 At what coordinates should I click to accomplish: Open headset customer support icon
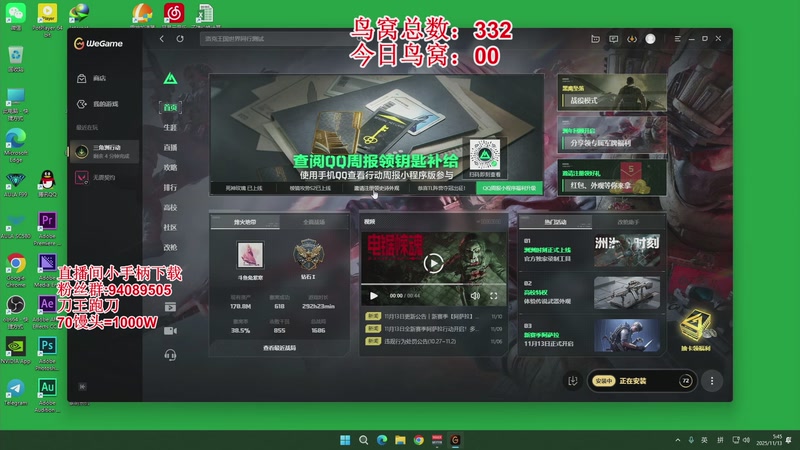pyautogui.click(x=170, y=355)
